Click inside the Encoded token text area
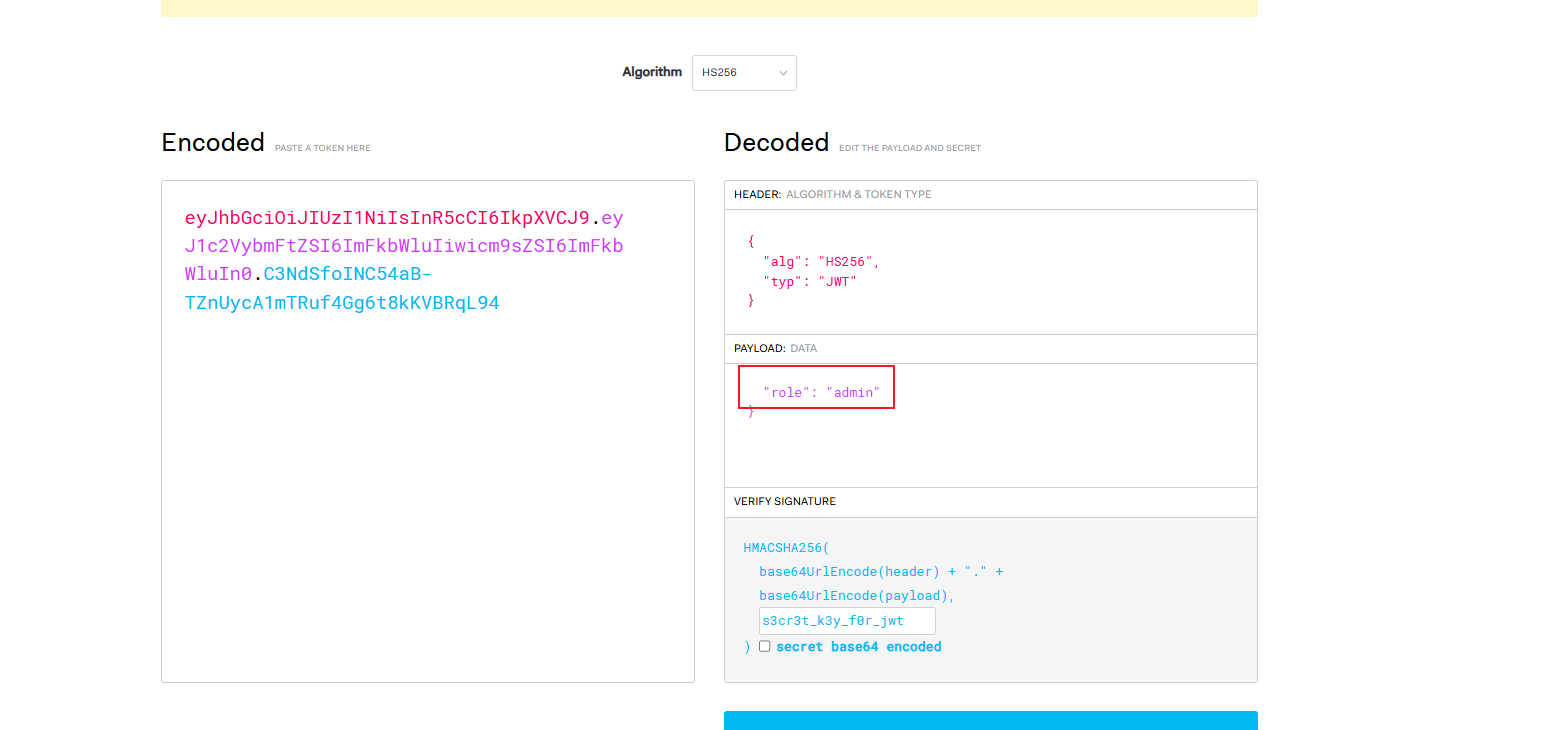 point(428,431)
